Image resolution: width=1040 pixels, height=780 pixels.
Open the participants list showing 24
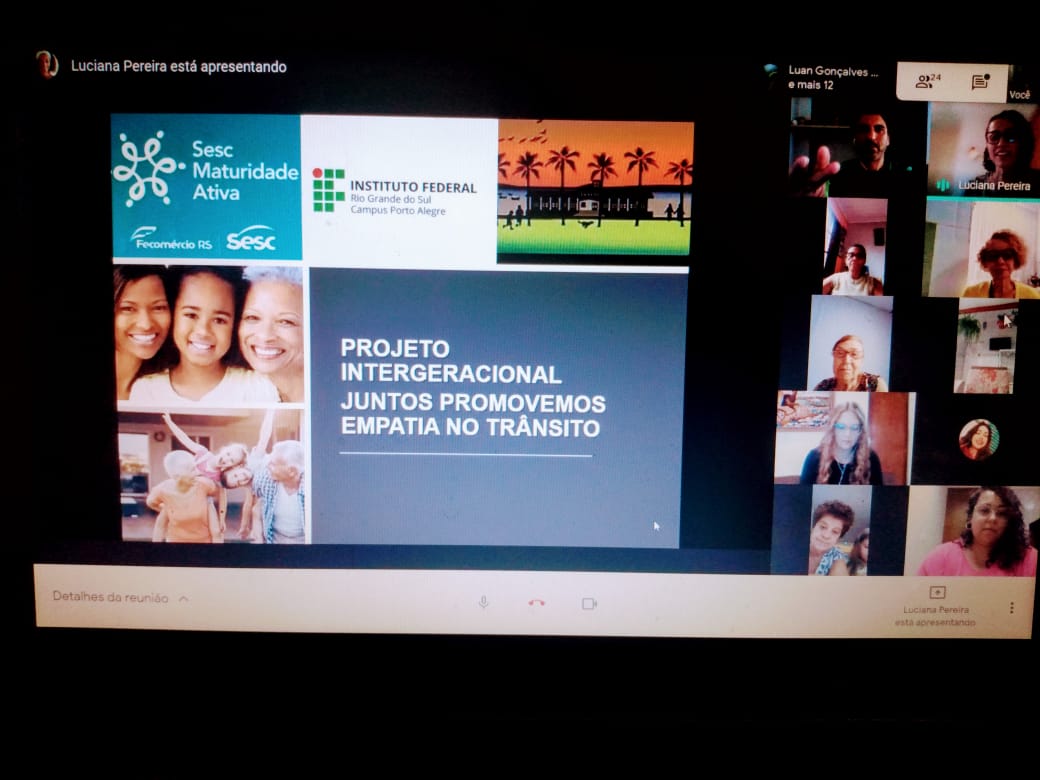point(928,82)
